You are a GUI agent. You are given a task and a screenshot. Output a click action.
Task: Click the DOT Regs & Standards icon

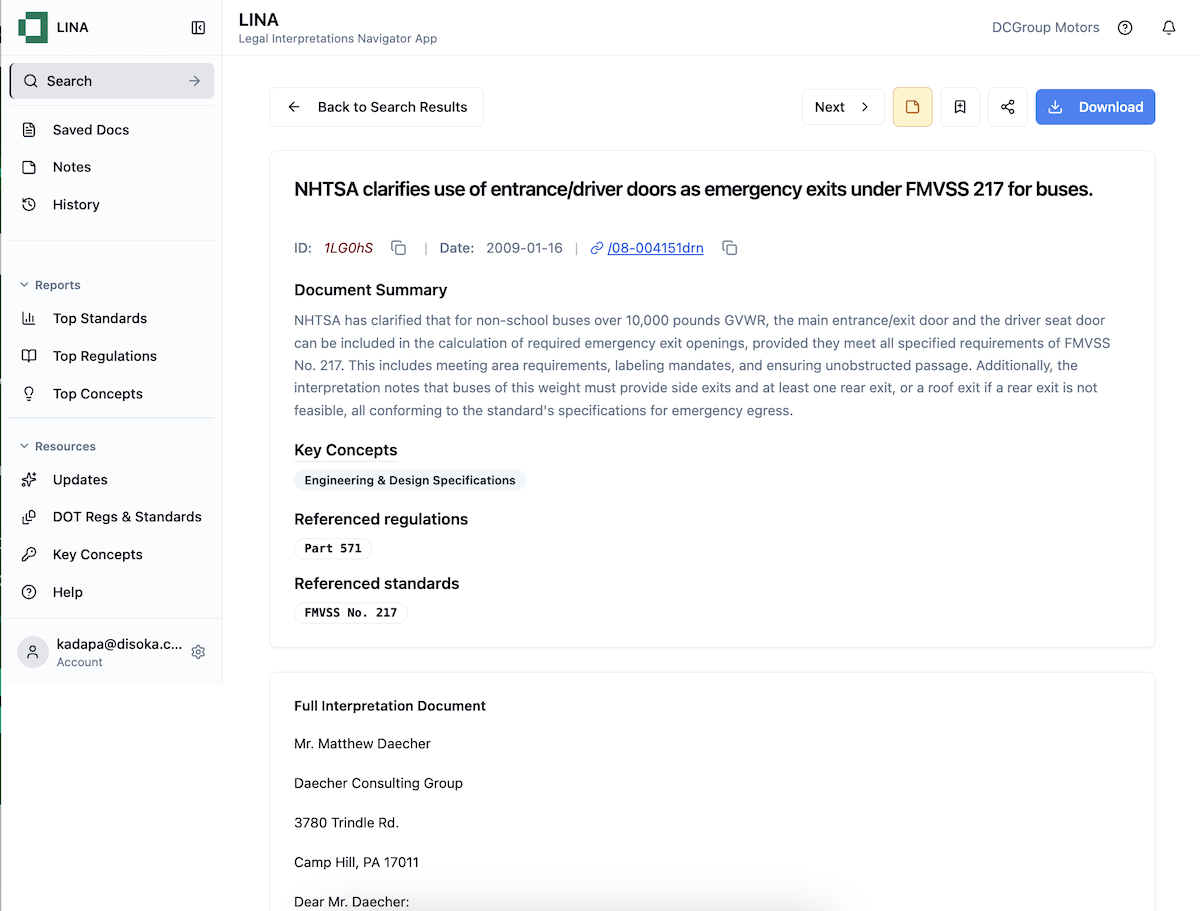pyautogui.click(x=31, y=516)
